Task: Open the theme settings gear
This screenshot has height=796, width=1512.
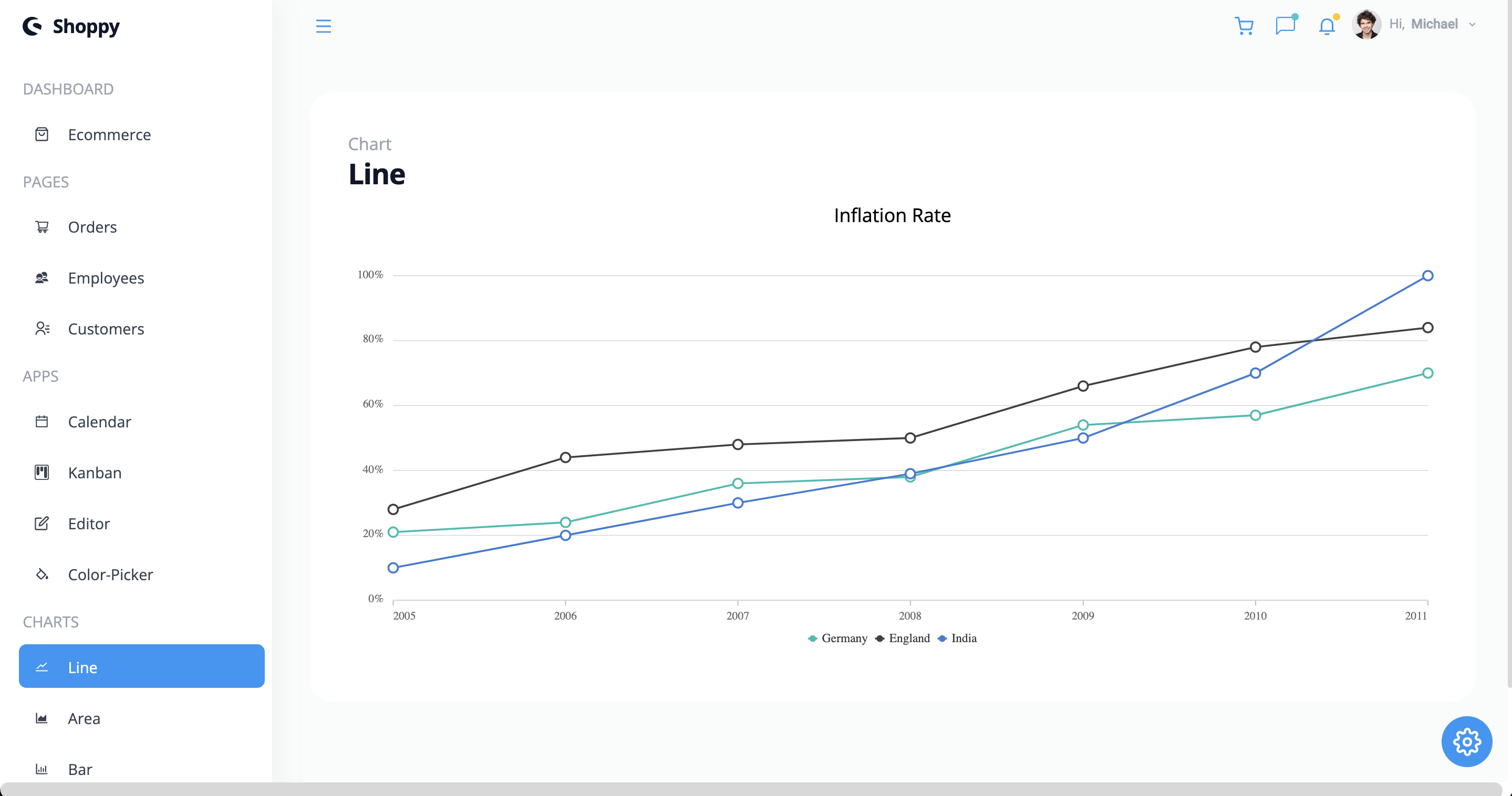Action: click(x=1466, y=741)
